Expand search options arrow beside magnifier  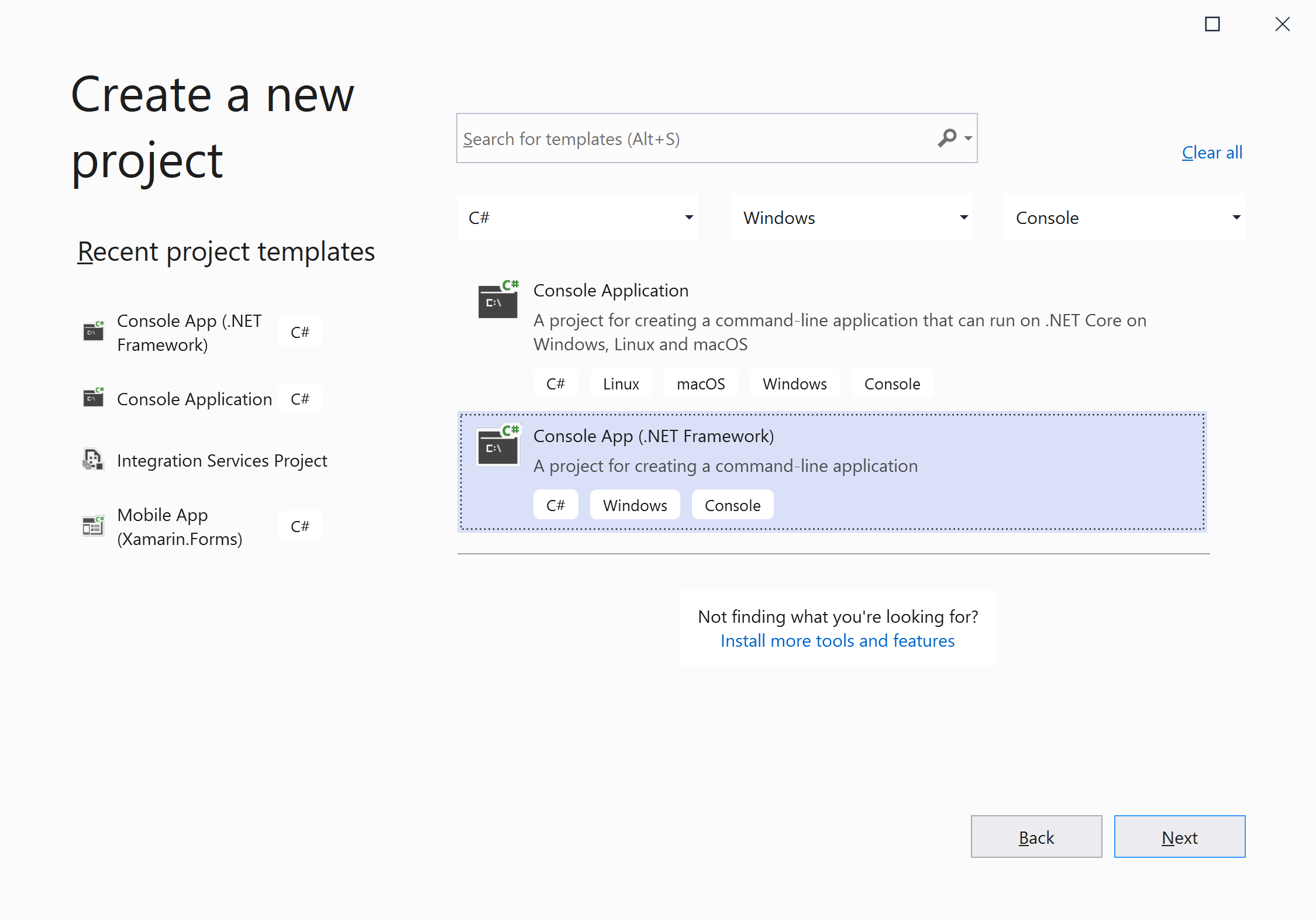(968, 139)
